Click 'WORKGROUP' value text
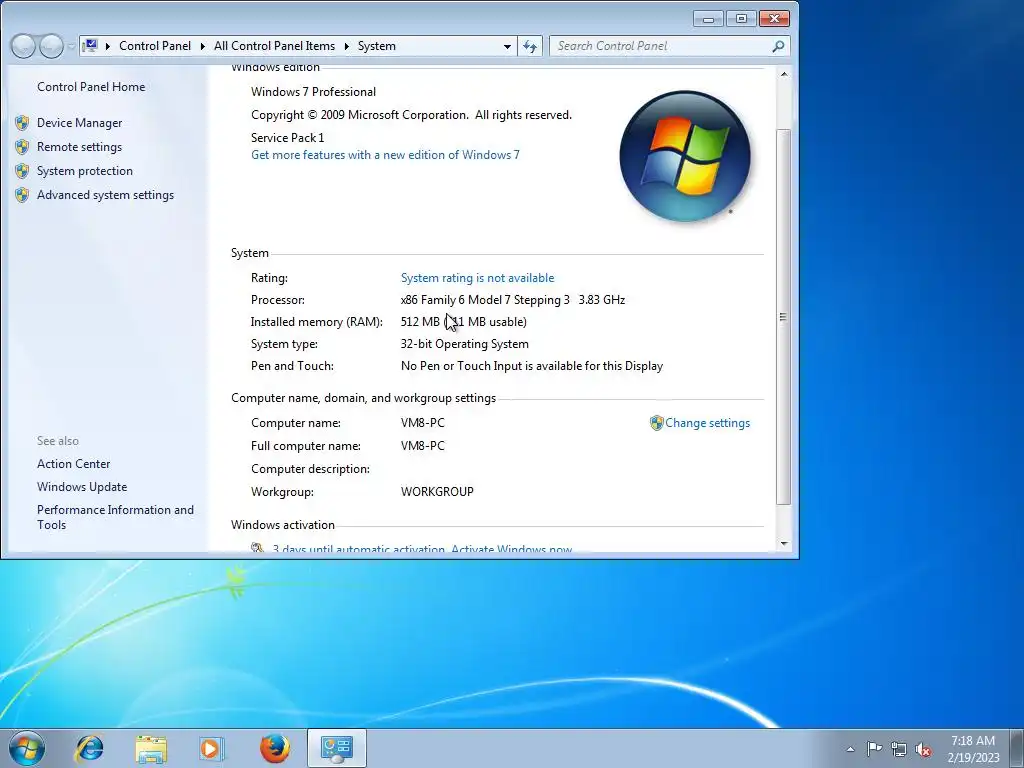The image size is (1024, 768). [x=437, y=492]
